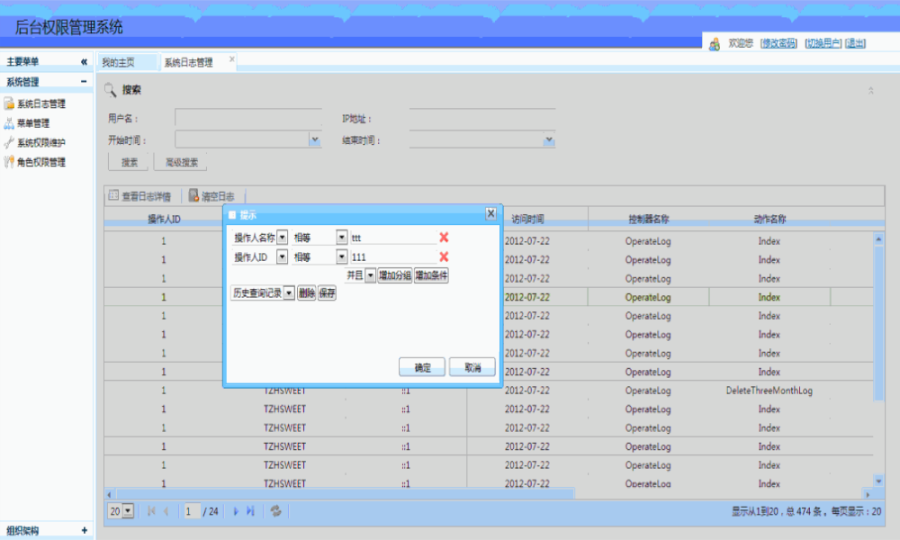Screen dimensions: 900x540
Task: Select the DeleteThreeMonthLog cell
Action: (x=769, y=391)
